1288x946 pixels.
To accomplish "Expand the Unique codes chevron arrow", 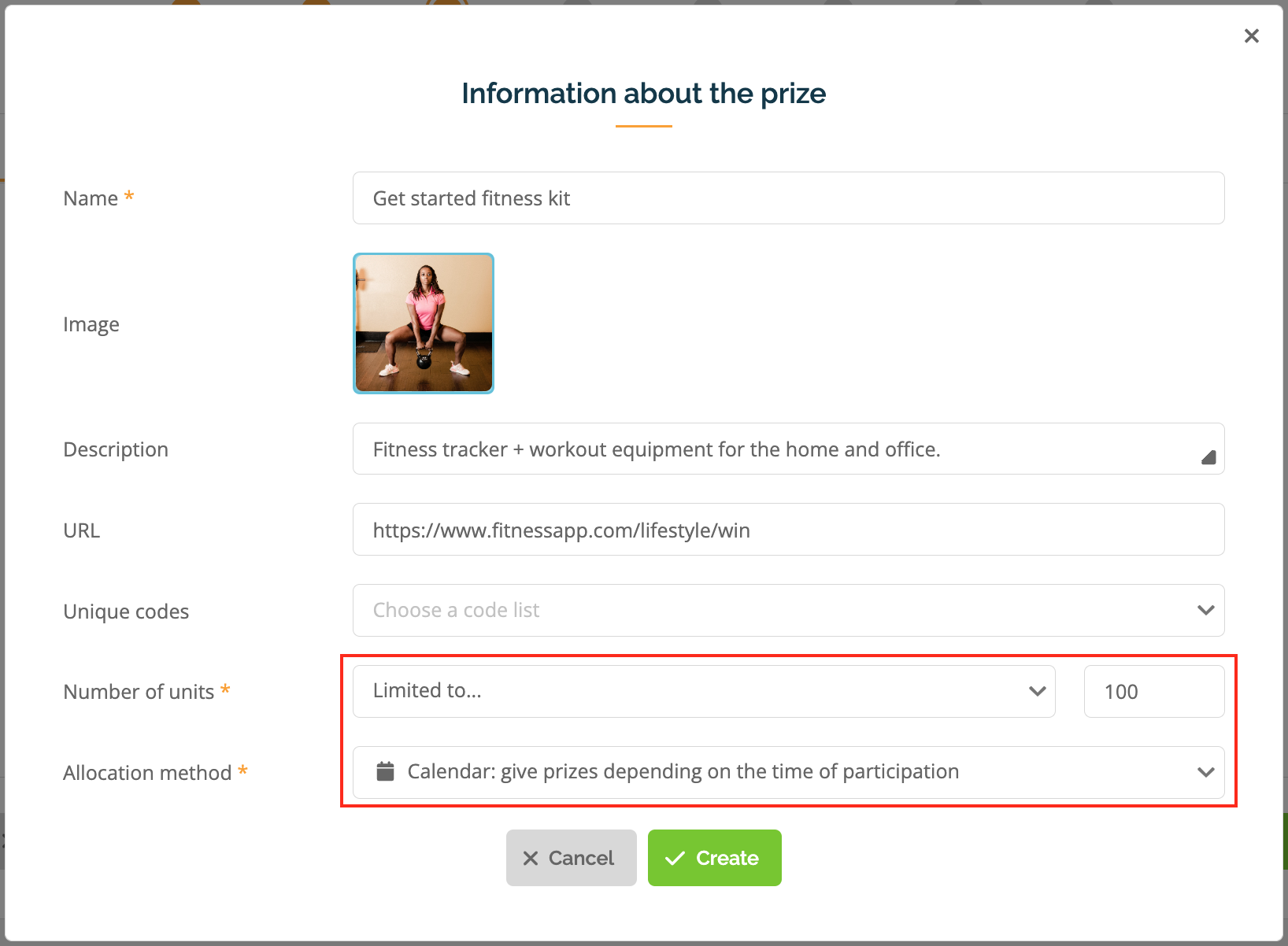I will (x=1205, y=610).
